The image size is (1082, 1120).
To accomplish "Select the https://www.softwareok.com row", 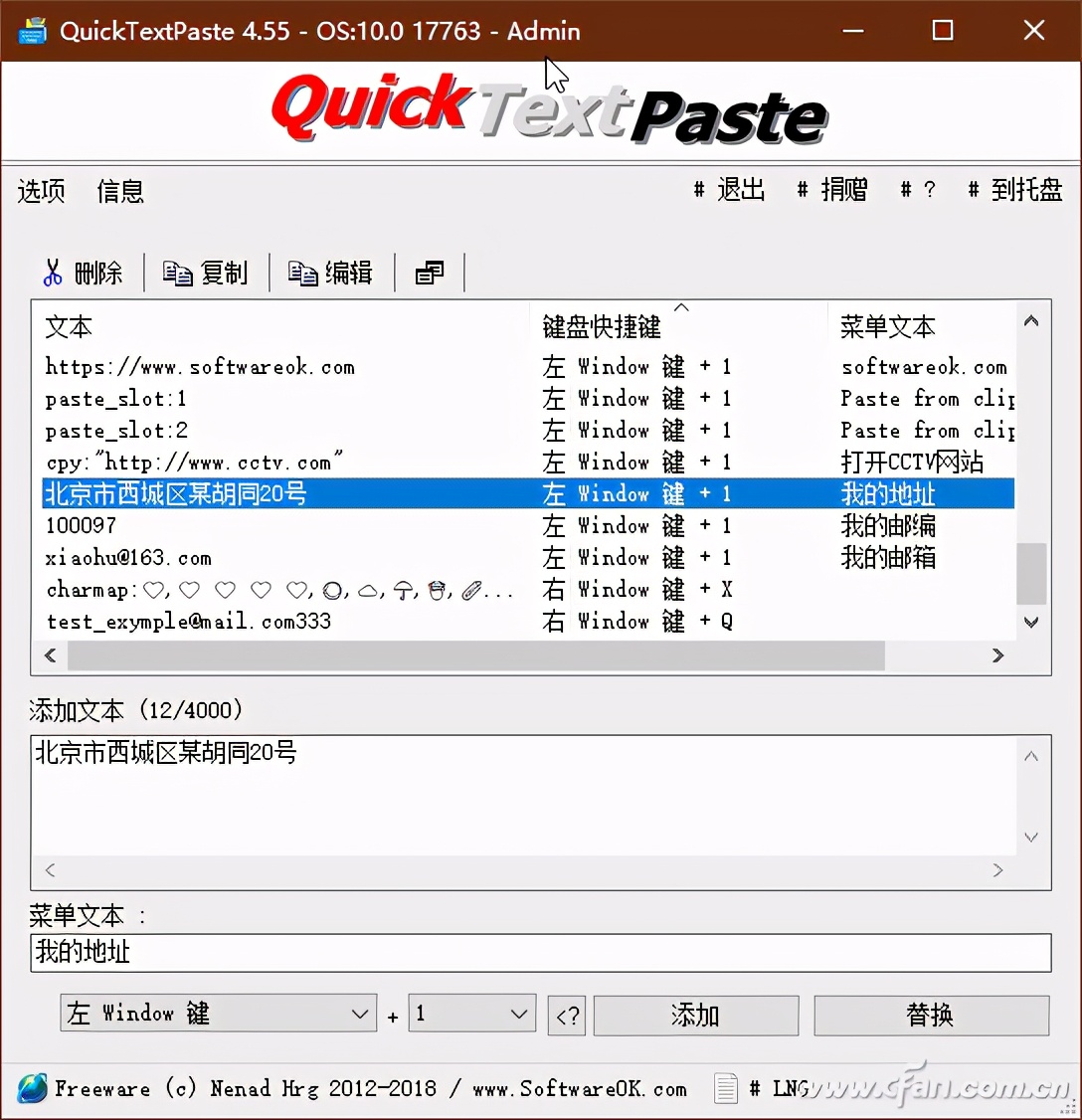I will pyautogui.click(x=528, y=367).
